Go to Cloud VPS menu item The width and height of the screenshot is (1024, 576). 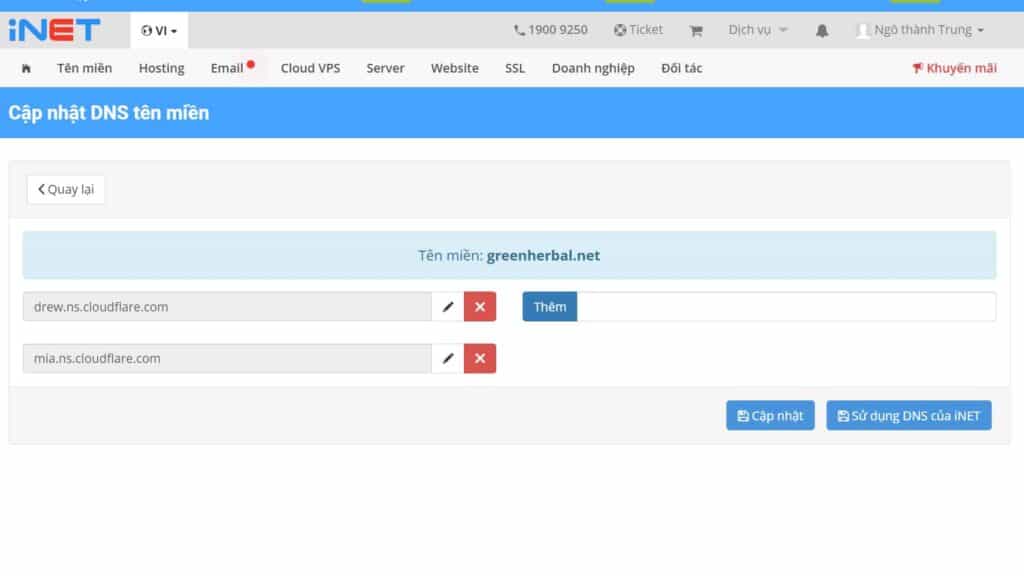click(x=310, y=68)
